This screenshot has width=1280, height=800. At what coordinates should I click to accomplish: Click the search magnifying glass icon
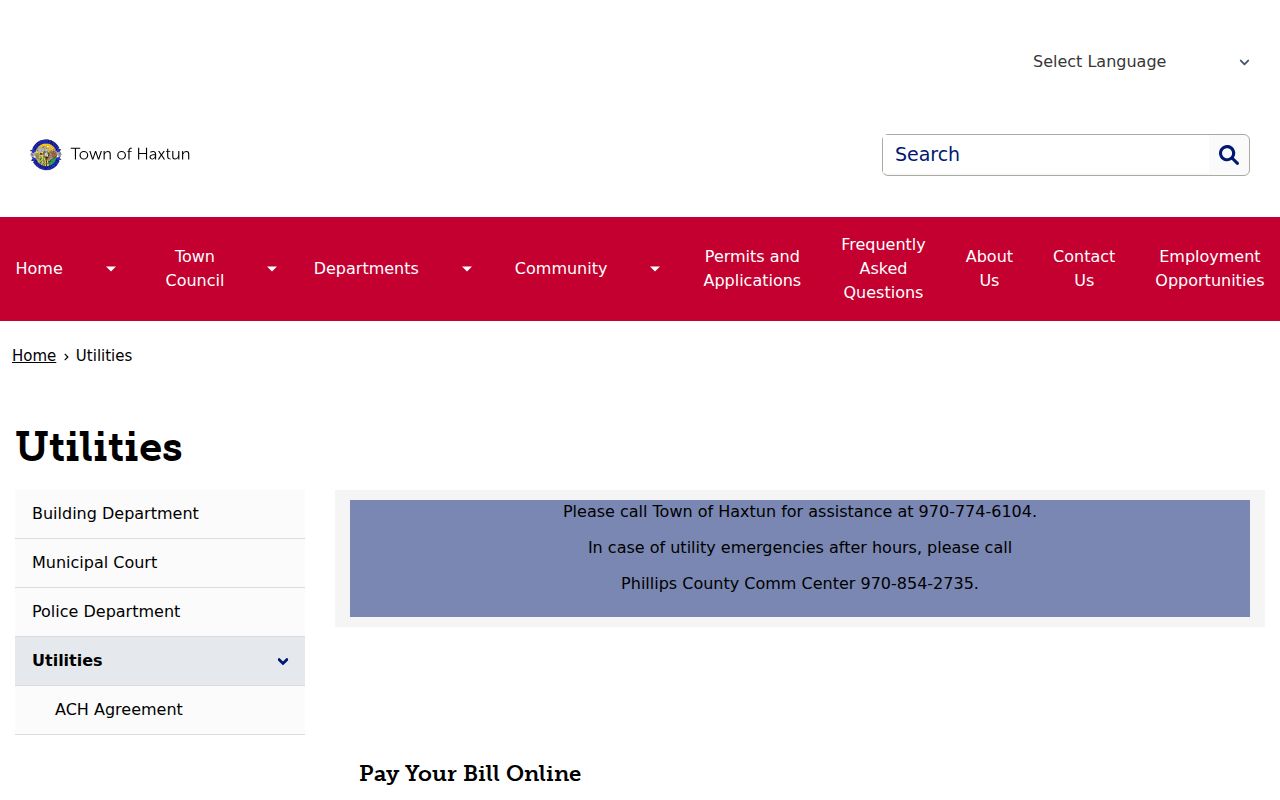(x=1229, y=155)
